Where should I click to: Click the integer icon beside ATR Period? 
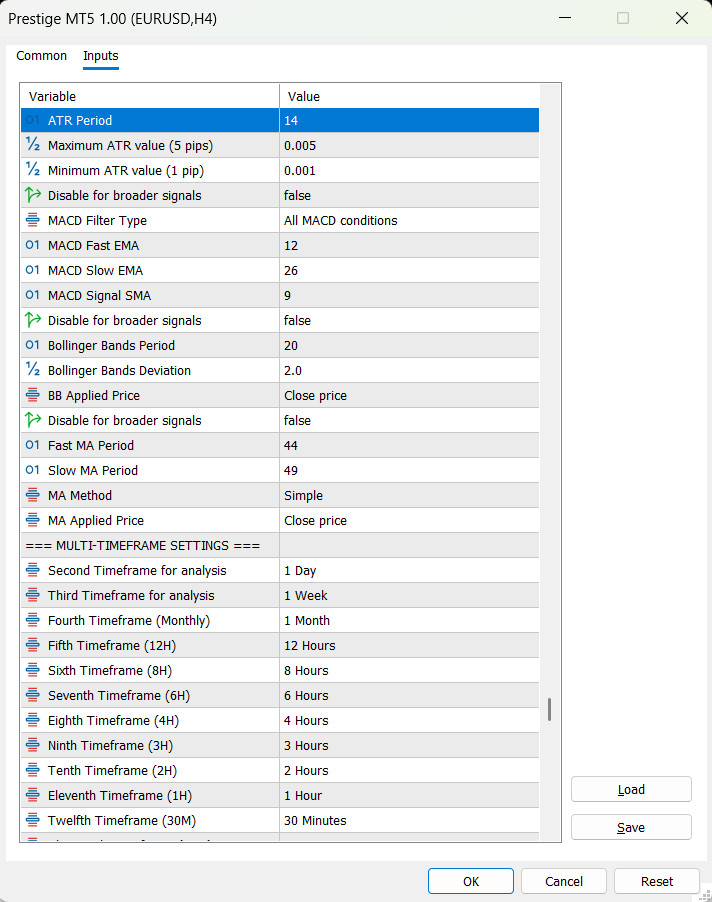[x=33, y=120]
